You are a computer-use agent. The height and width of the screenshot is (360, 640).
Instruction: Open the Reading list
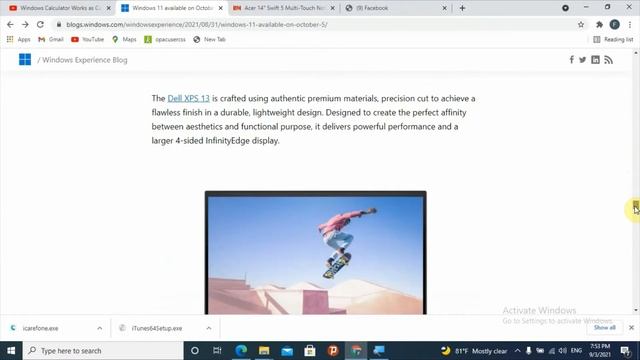pos(613,39)
